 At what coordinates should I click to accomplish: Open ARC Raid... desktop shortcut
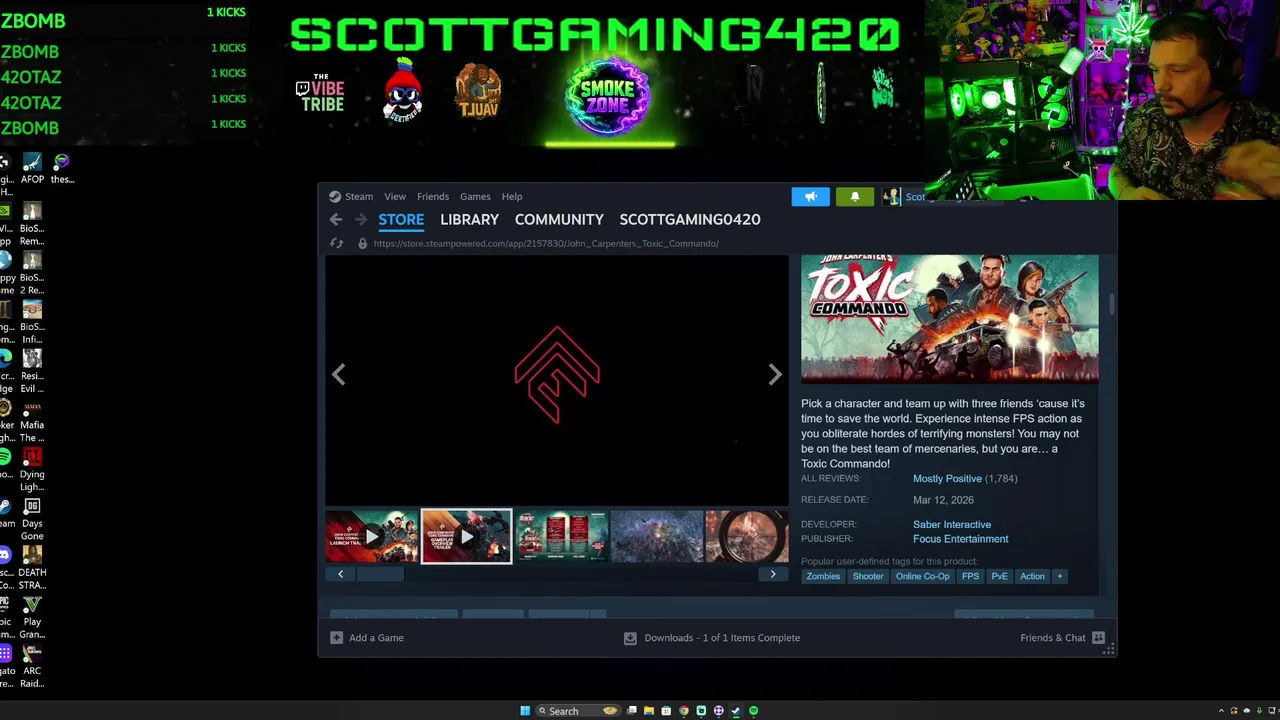point(32,664)
